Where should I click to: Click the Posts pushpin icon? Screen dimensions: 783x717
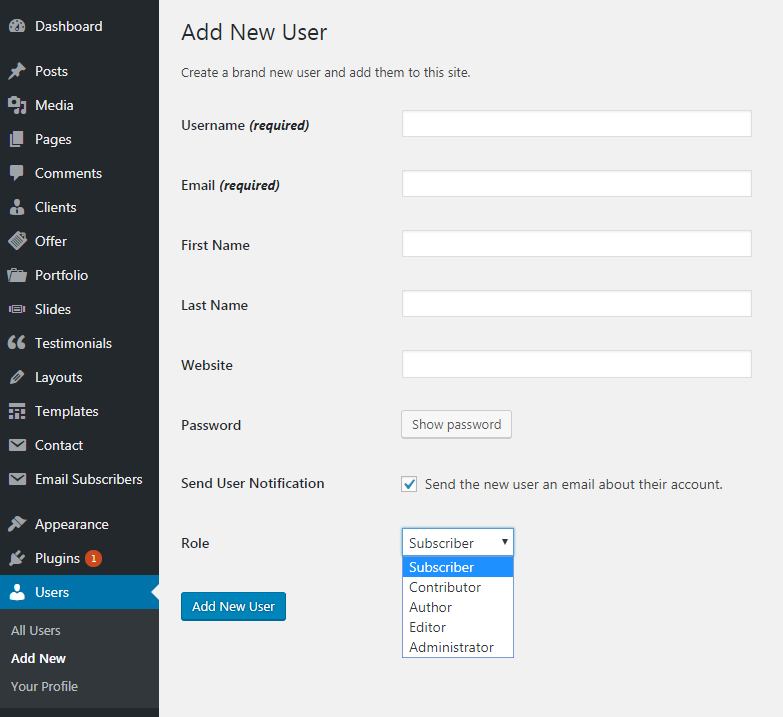click(17, 71)
